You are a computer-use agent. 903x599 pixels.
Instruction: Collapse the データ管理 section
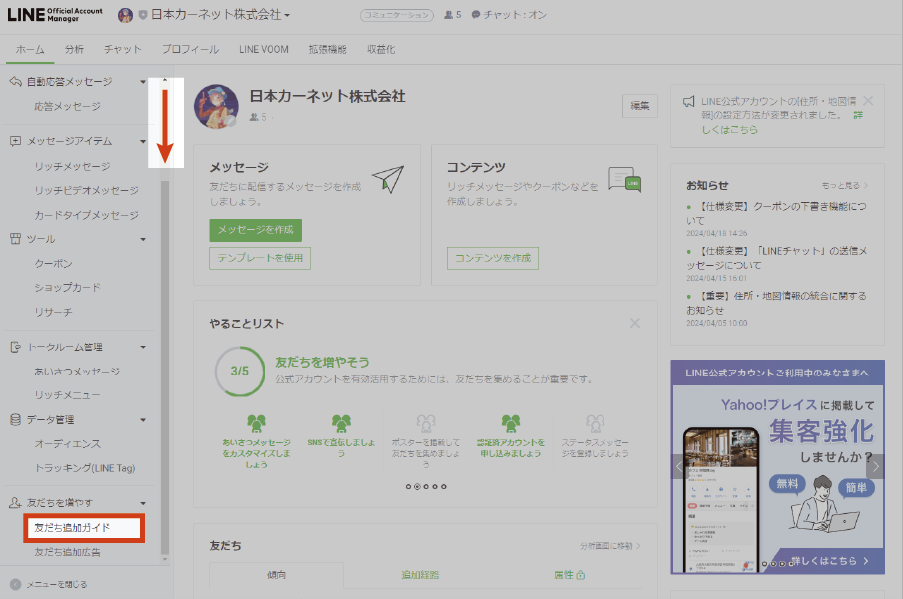pyautogui.click(x=143, y=420)
